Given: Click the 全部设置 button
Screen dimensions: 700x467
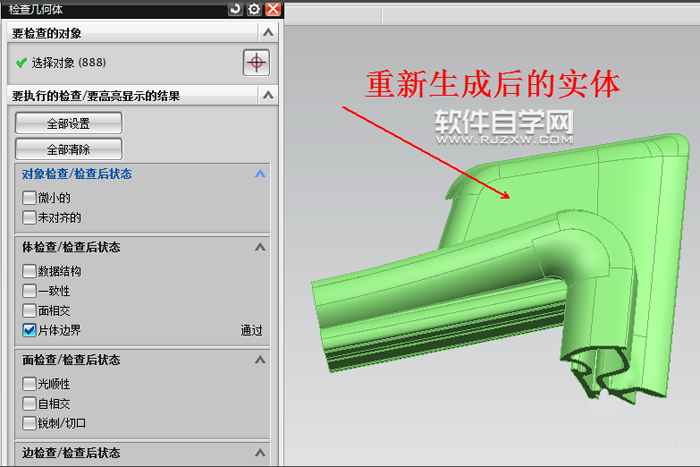Looking at the screenshot, I should point(68,123).
